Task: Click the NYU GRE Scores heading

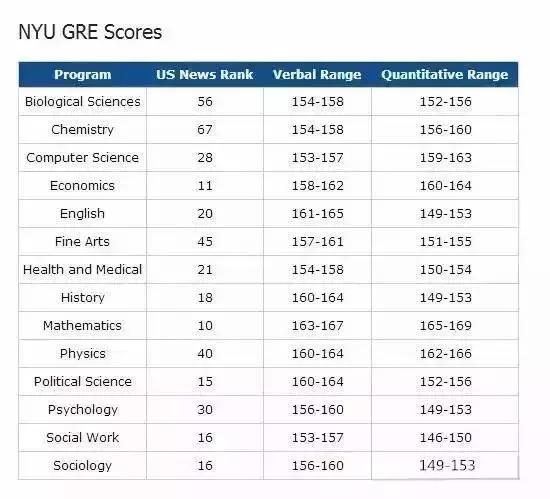Action: (x=90, y=32)
